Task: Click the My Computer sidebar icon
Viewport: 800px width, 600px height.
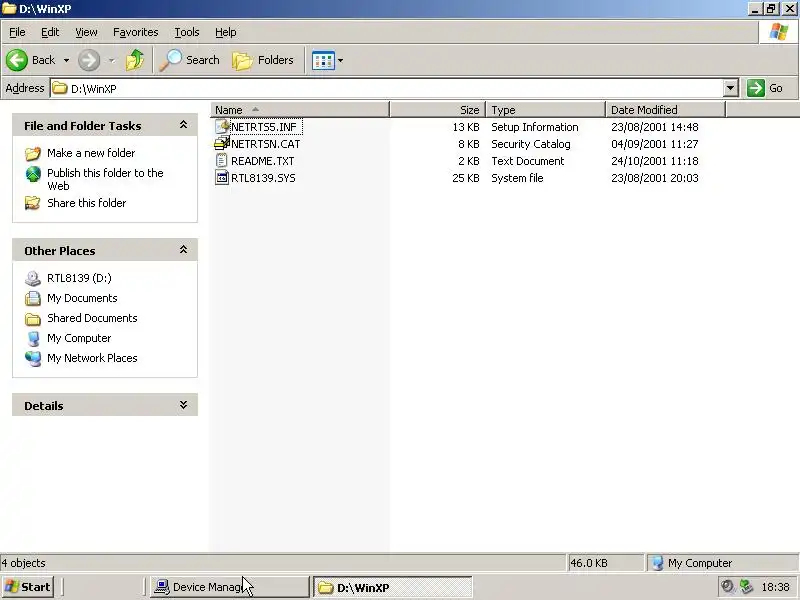Action: tap(33, 338)
